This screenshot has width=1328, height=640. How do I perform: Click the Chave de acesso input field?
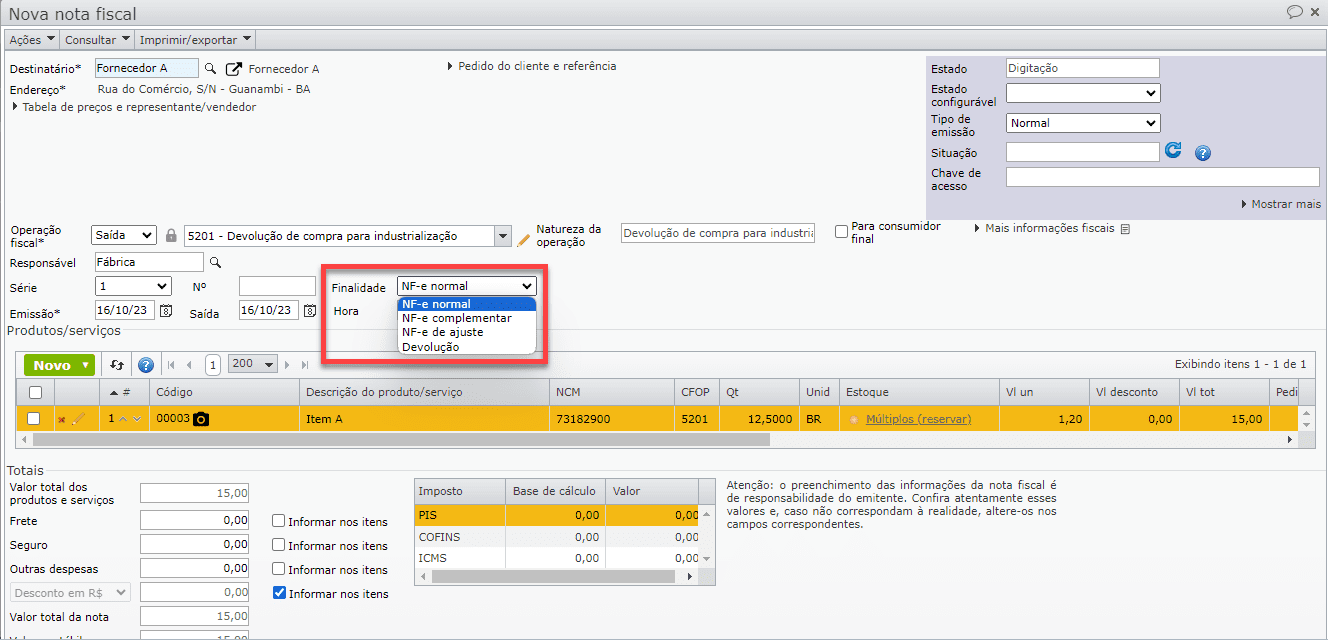pos(1162,177)
